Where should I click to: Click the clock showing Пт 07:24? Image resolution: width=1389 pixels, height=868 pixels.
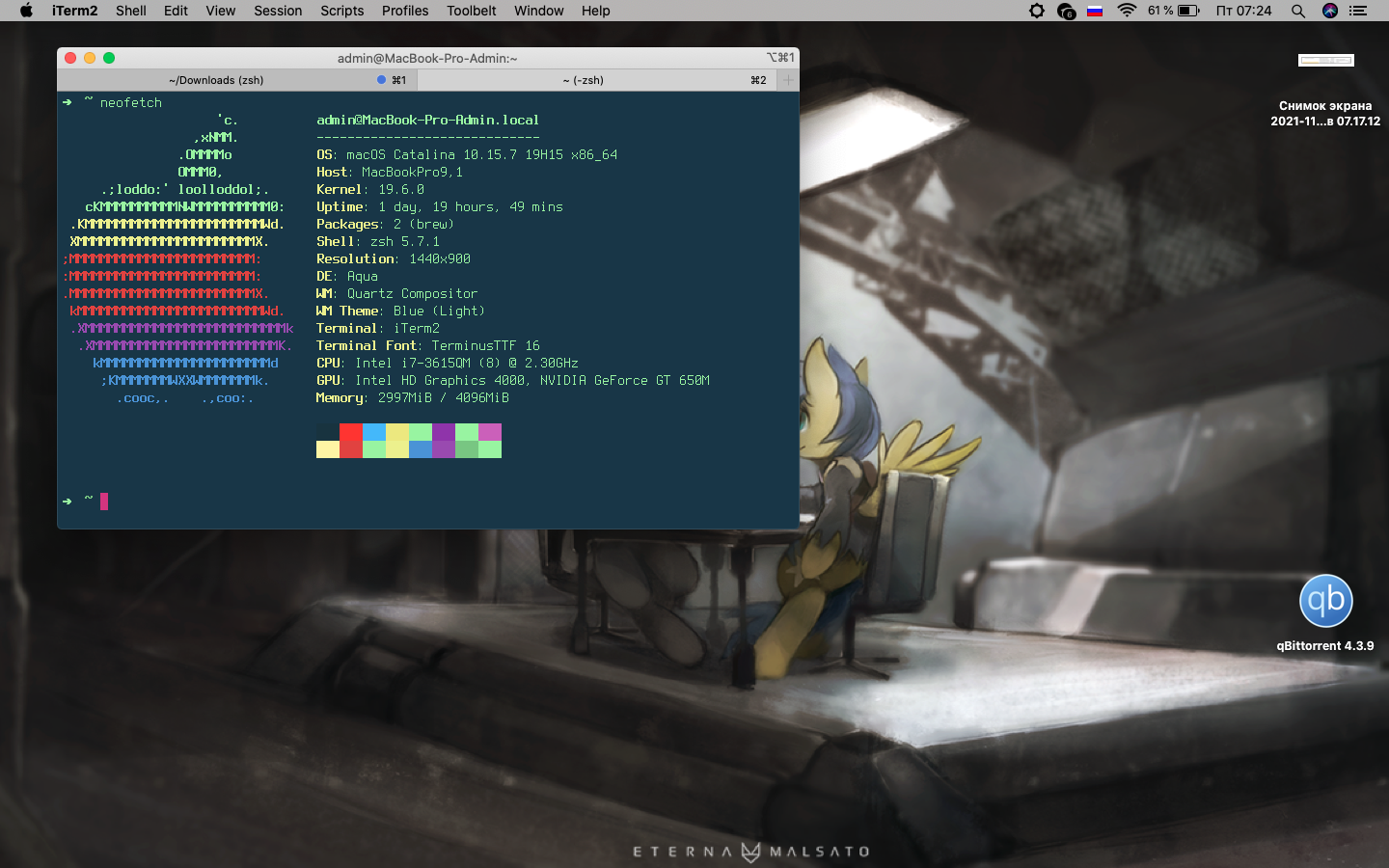coord(1243,11)
